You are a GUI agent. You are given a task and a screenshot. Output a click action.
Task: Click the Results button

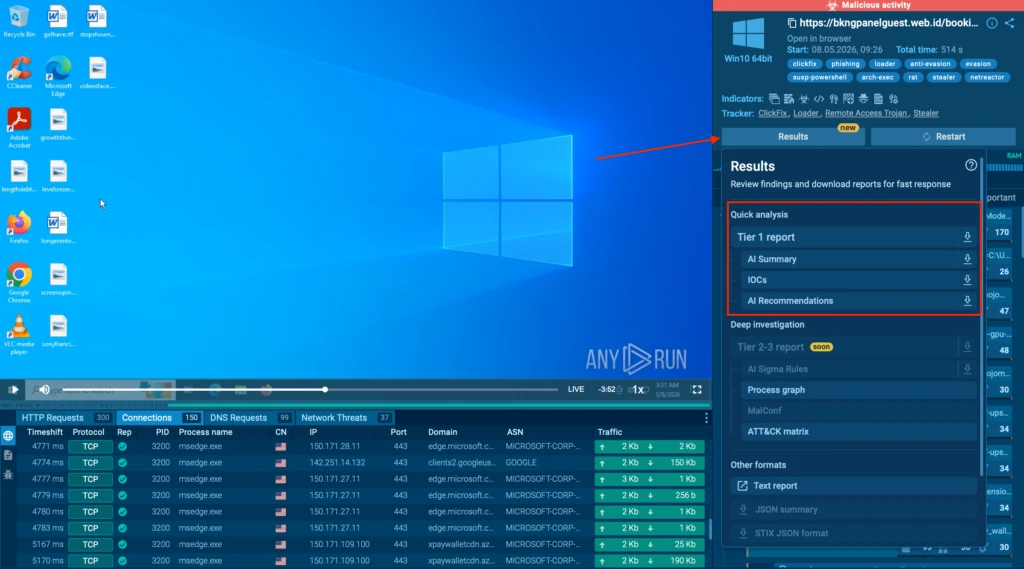793,137
